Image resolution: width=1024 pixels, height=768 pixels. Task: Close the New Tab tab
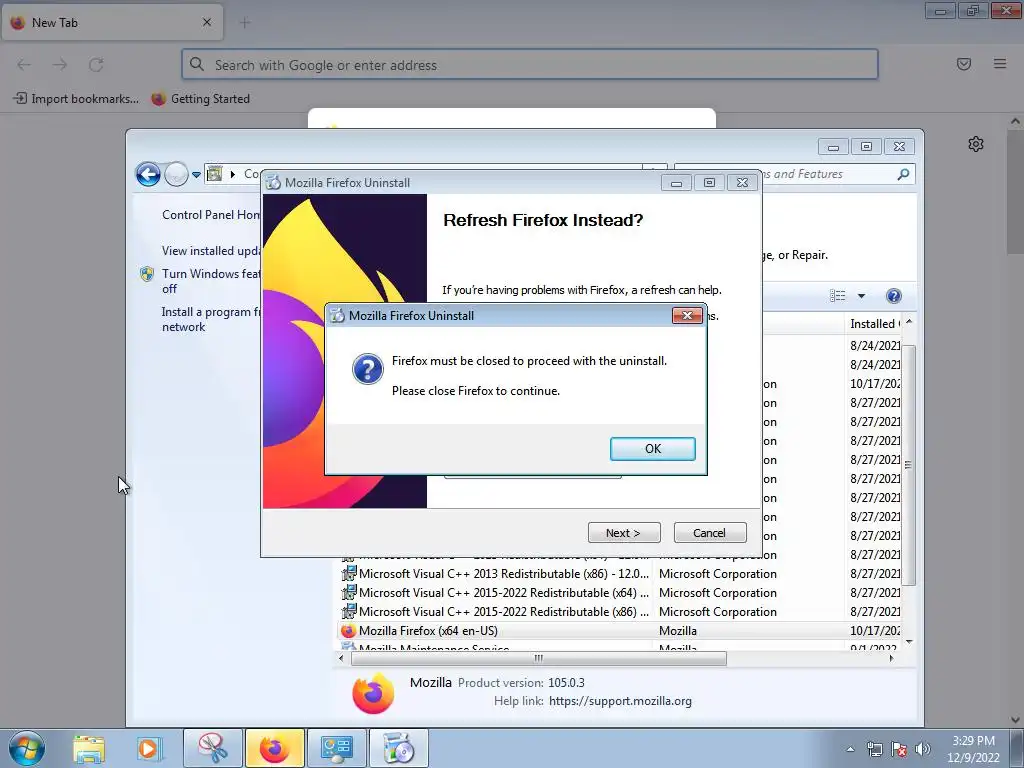(x=207, y=22)
